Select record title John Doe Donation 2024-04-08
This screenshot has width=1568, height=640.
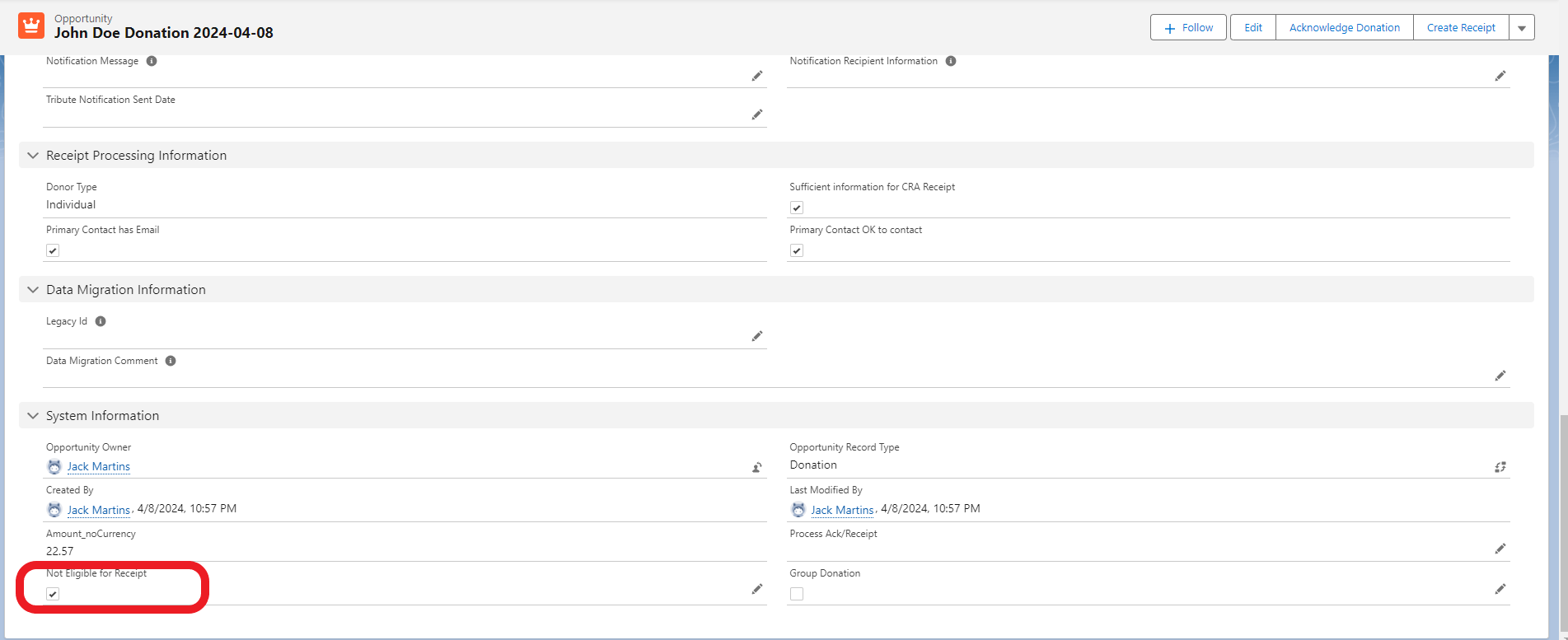tap(164, 33)
